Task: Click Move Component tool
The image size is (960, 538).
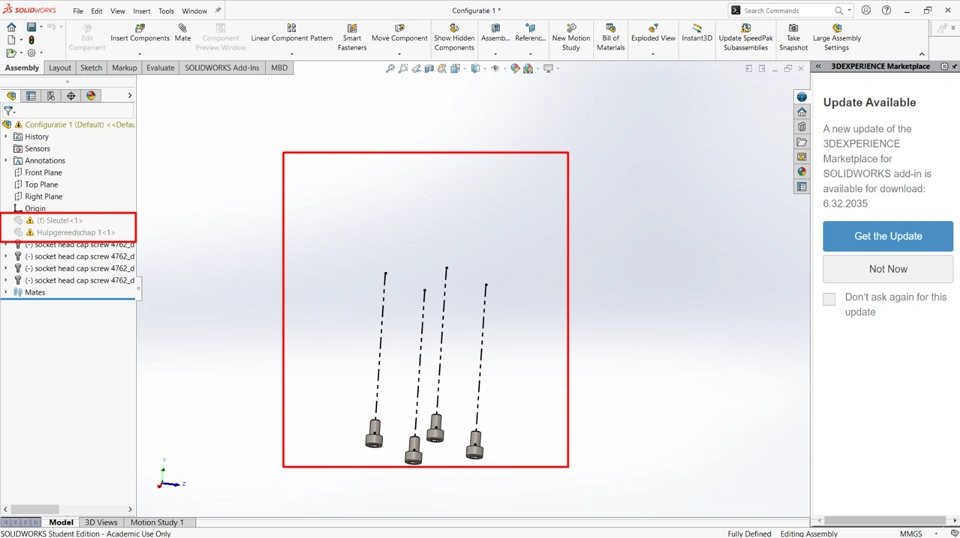Action: pyautogui.click(x=399, y=33)
